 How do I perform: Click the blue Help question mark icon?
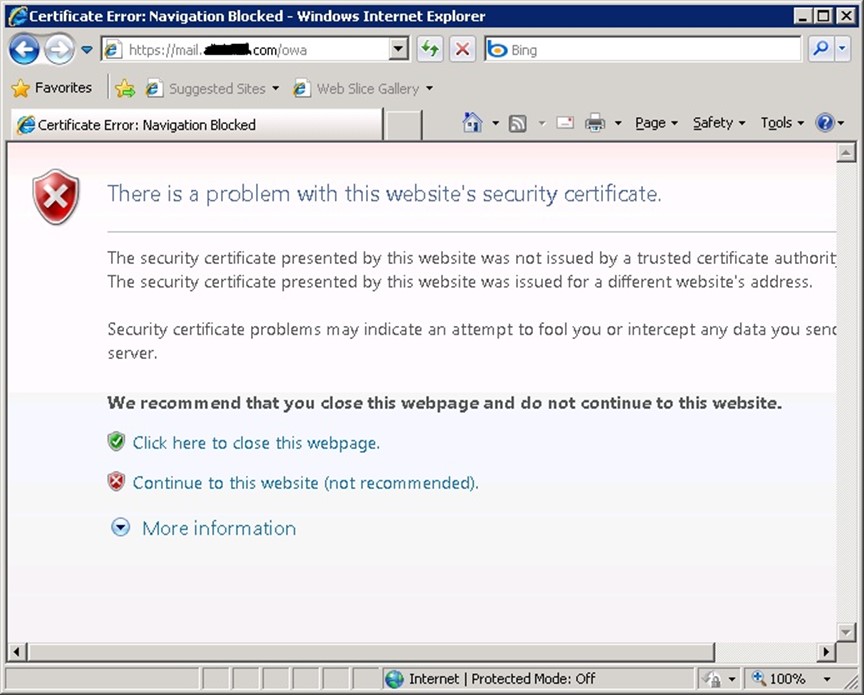(x=825, y=123)
